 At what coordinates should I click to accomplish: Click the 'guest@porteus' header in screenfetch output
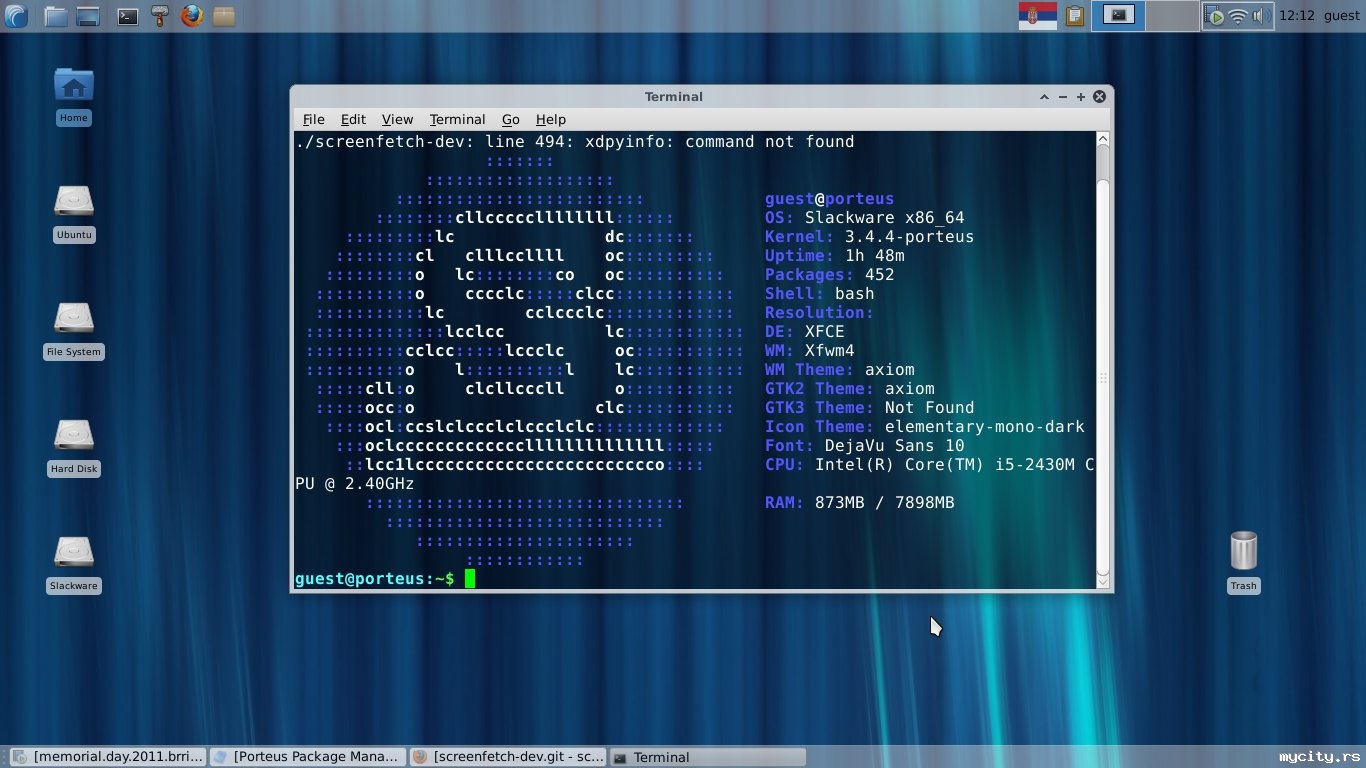point(830,199)
